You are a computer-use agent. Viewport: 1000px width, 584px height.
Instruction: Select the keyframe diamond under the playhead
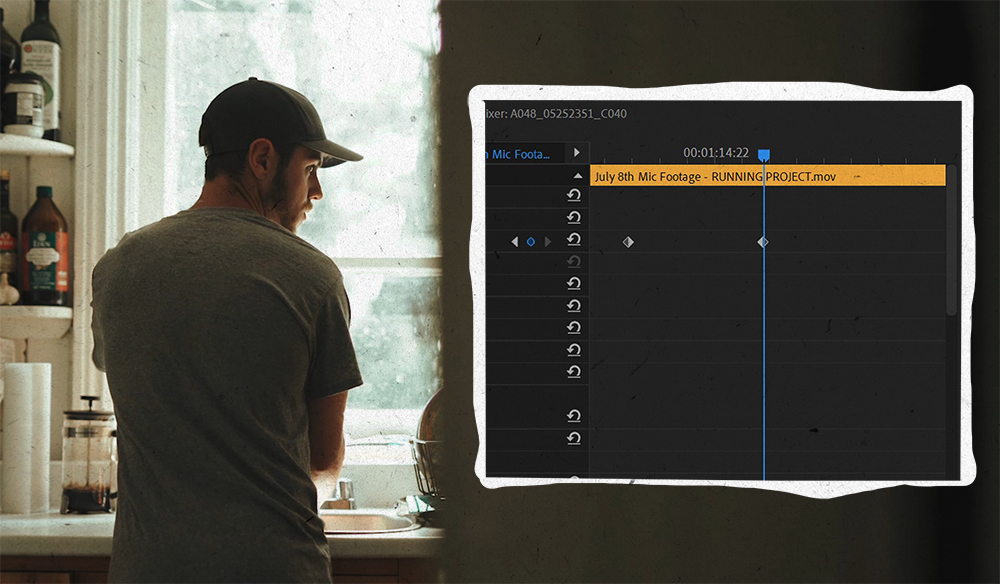(x=763, y=241)
